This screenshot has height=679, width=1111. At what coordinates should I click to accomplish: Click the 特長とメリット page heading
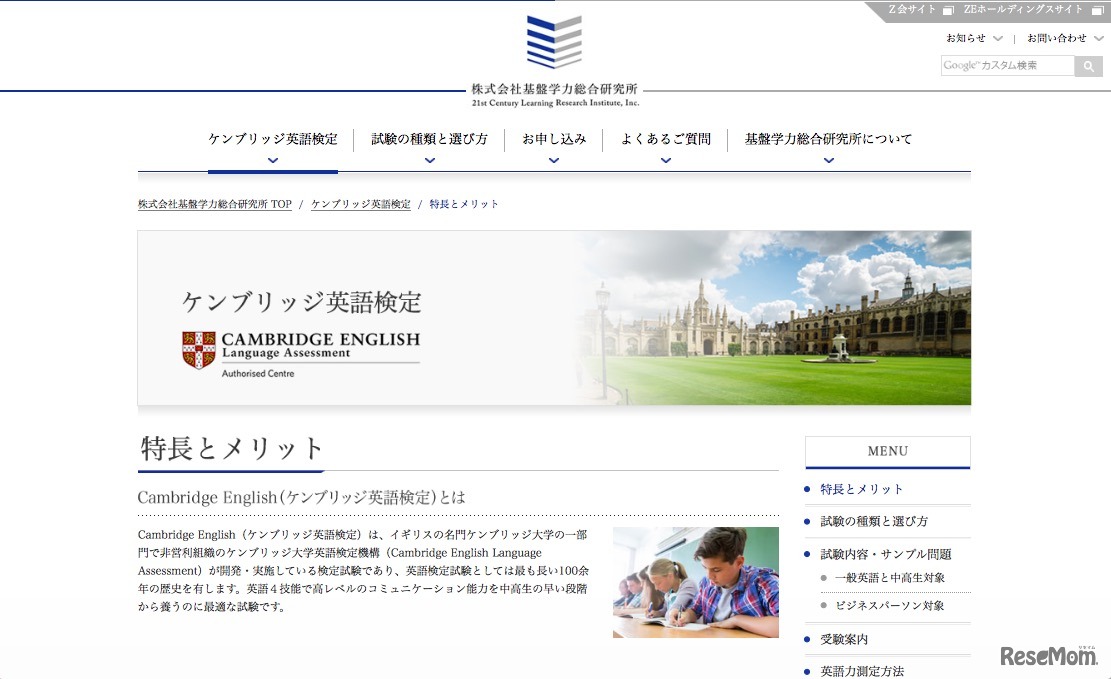coord(232,449)
